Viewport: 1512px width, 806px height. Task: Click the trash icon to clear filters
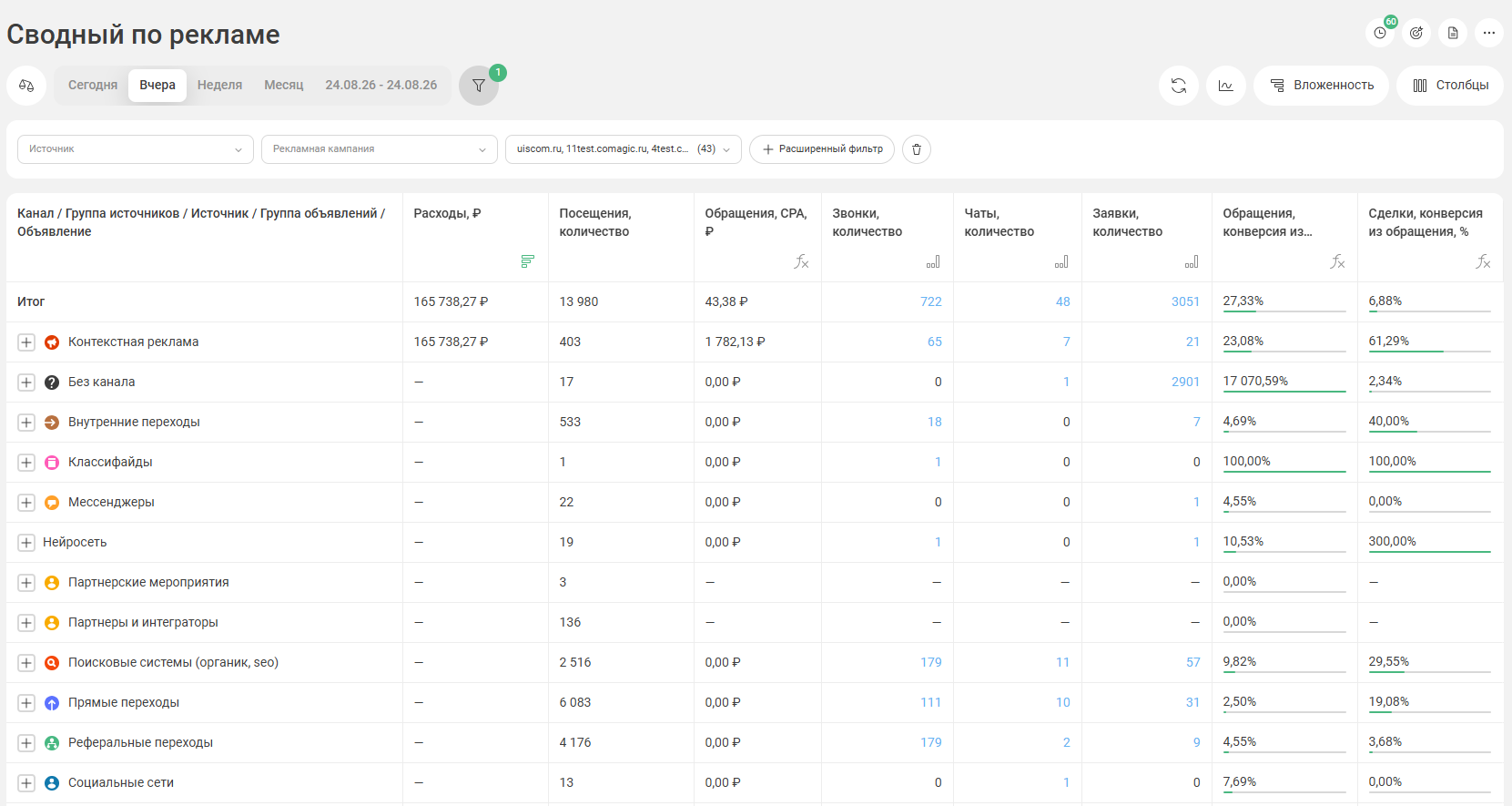click(x=917, y=149)
